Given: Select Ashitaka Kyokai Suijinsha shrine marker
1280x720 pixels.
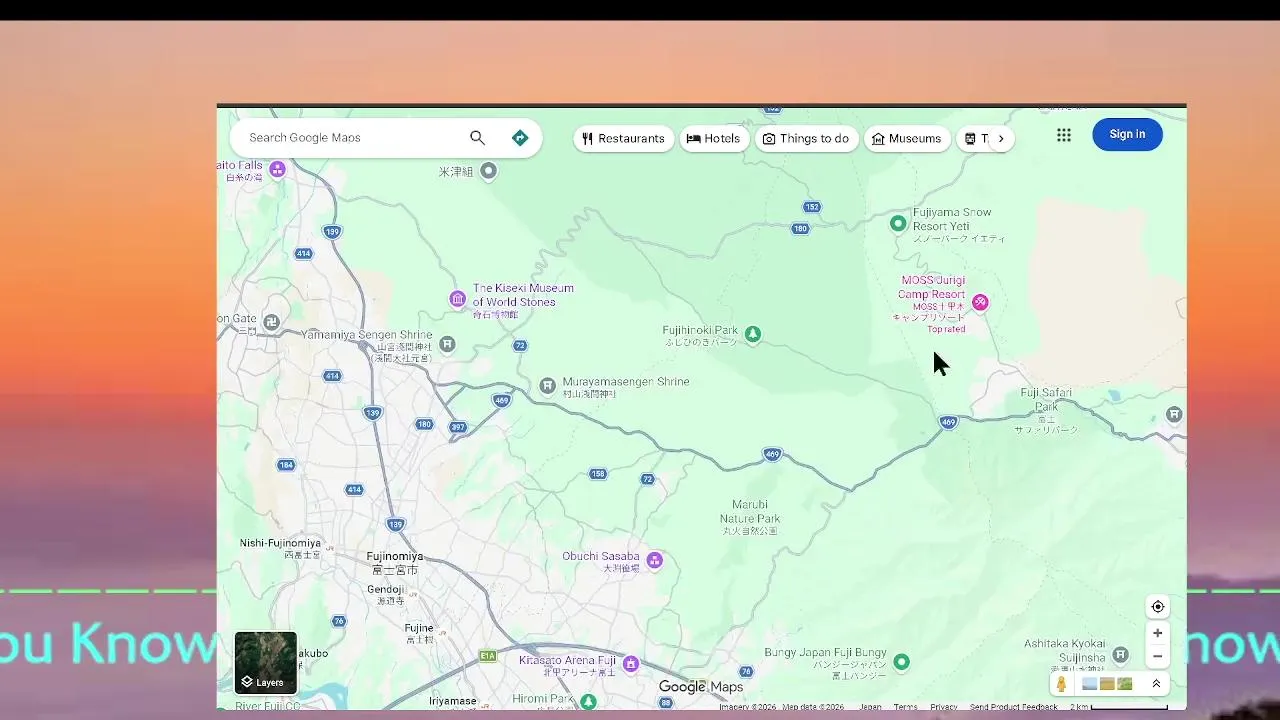Looking at the screenshot, I should click(1120, 654).
